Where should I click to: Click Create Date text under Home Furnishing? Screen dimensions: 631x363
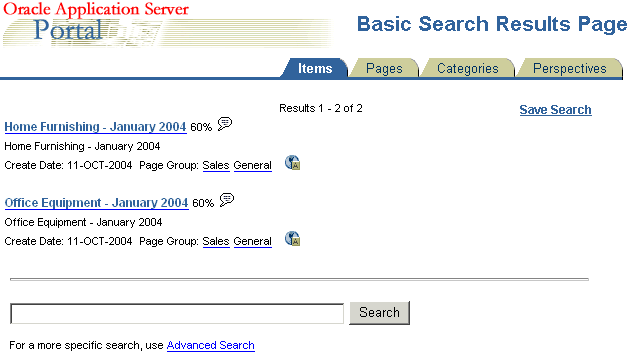coord(68,165)
